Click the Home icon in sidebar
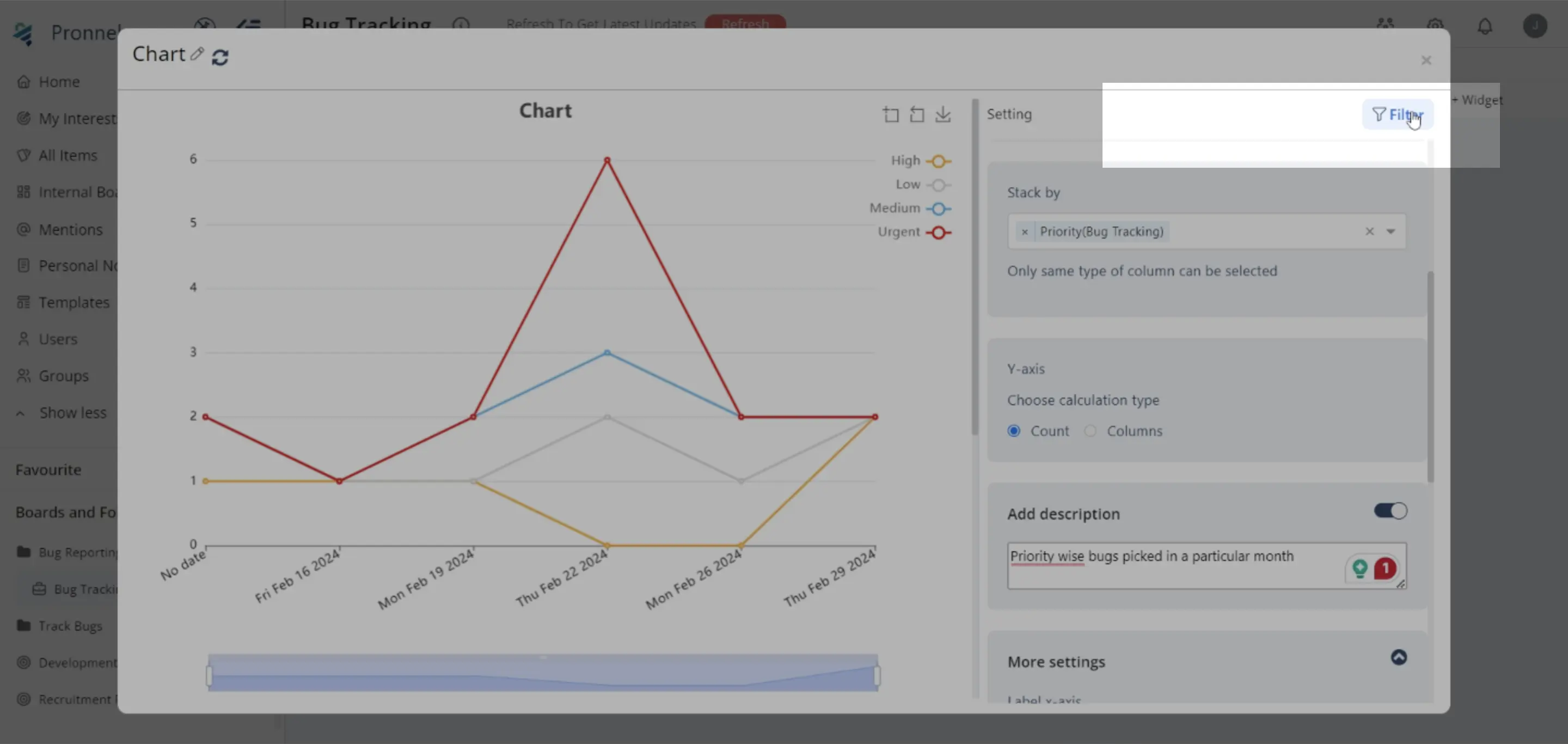 coord(23,82)
